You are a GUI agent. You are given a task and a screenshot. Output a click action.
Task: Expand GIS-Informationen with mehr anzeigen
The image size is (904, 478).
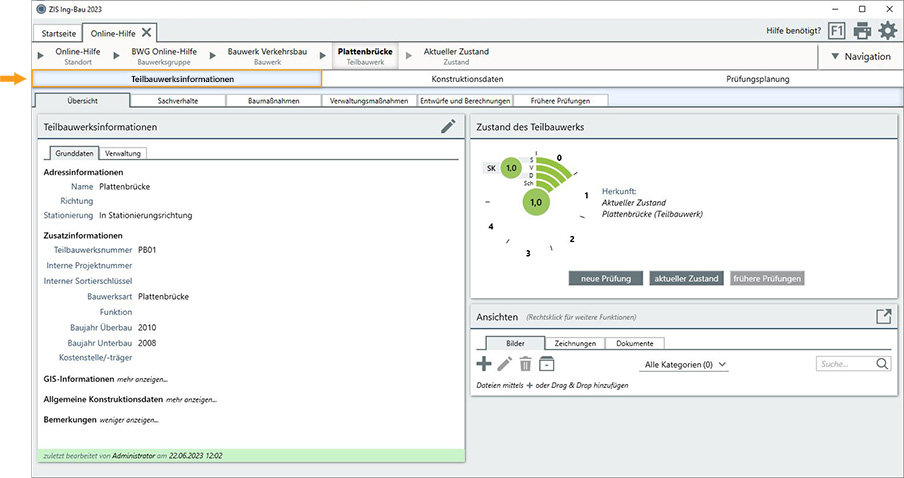click(142, 379)
